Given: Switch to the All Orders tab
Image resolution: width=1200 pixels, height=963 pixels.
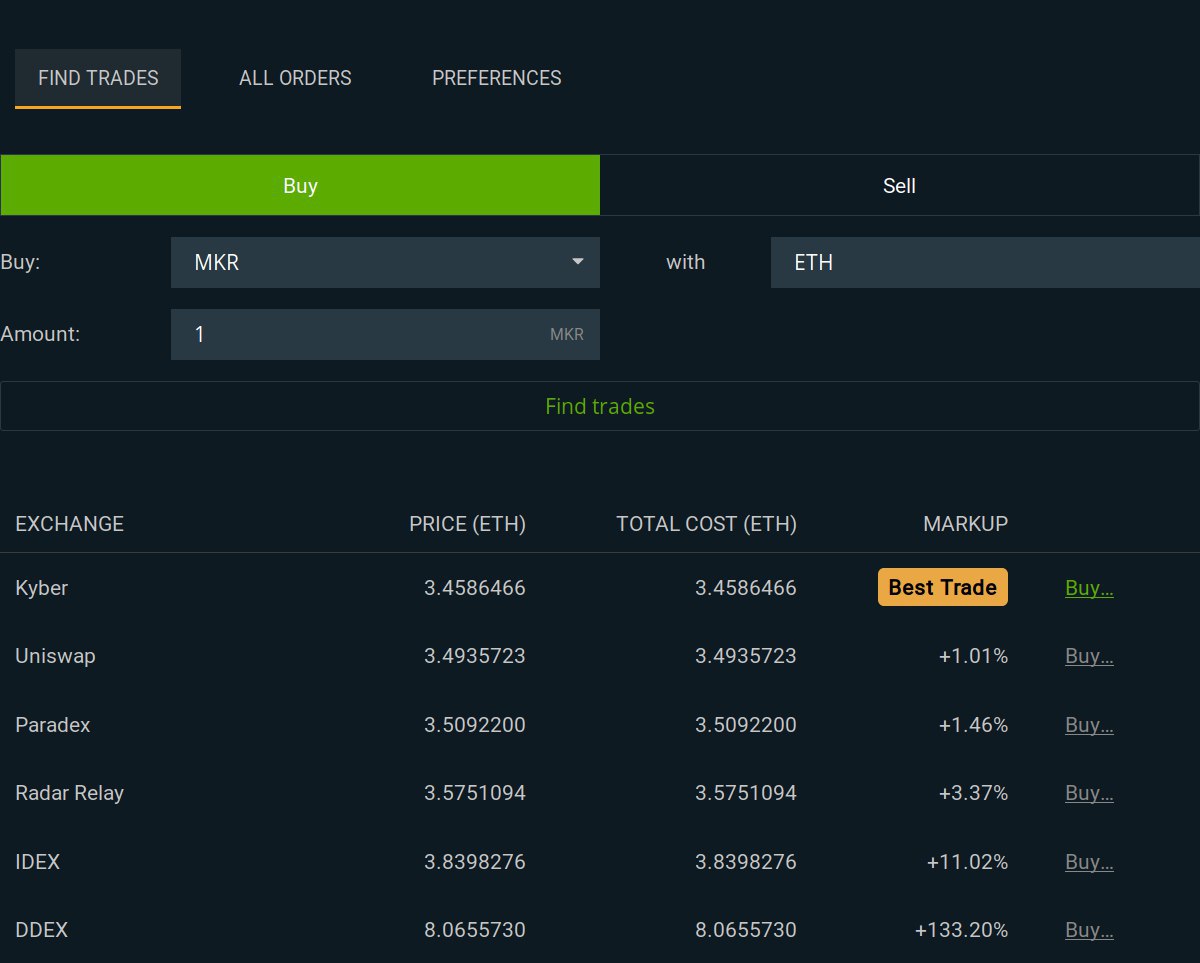Looking at the screenshot, I should (295, 78).
